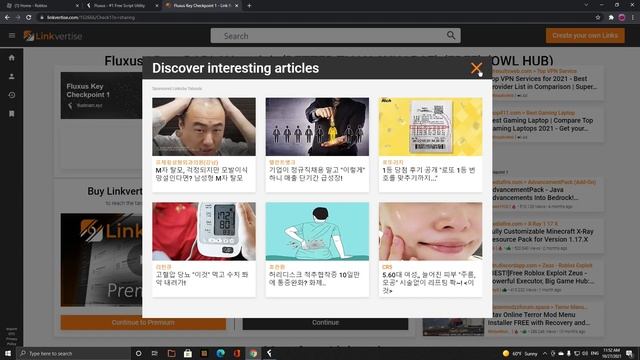Open the lottery ticket article thumbnail

431,127
